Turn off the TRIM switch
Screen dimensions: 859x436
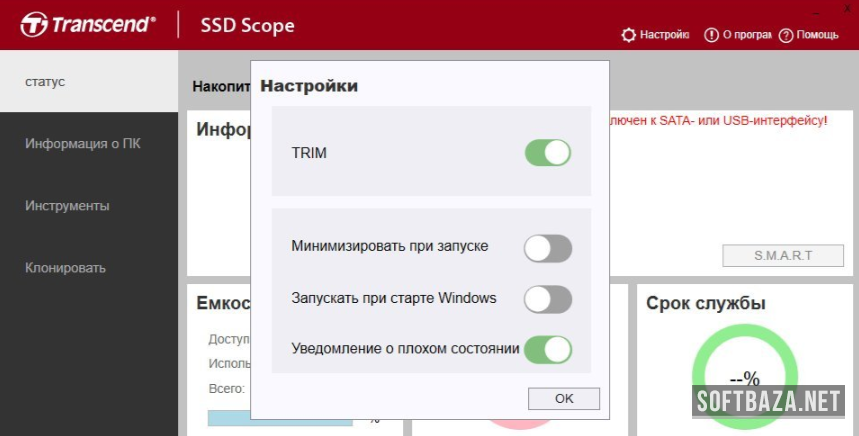point(547,153)
